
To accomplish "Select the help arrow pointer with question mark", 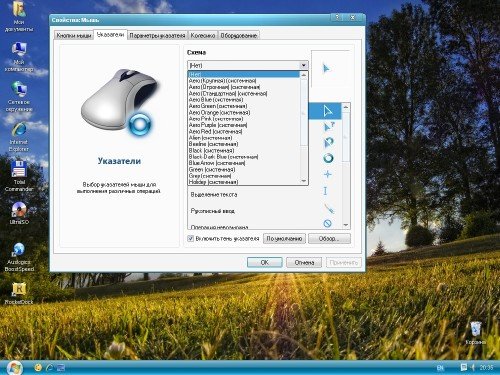I will point(329,127).
